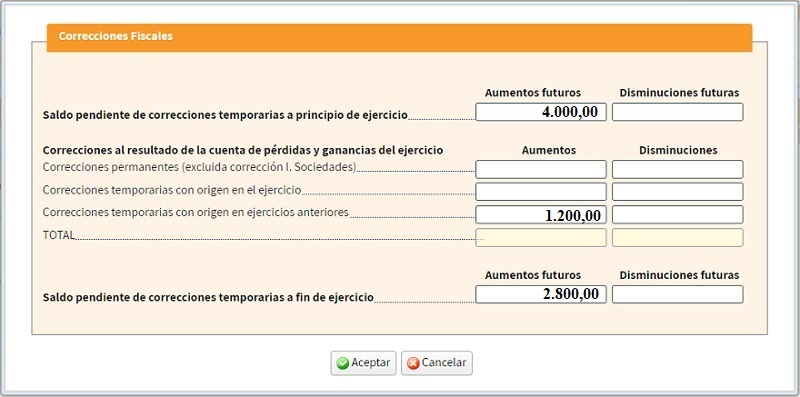Viewport: 800px width, 397px height.
Task: Click the Correcciones al resultado section heading
Action: coord(243,151)
